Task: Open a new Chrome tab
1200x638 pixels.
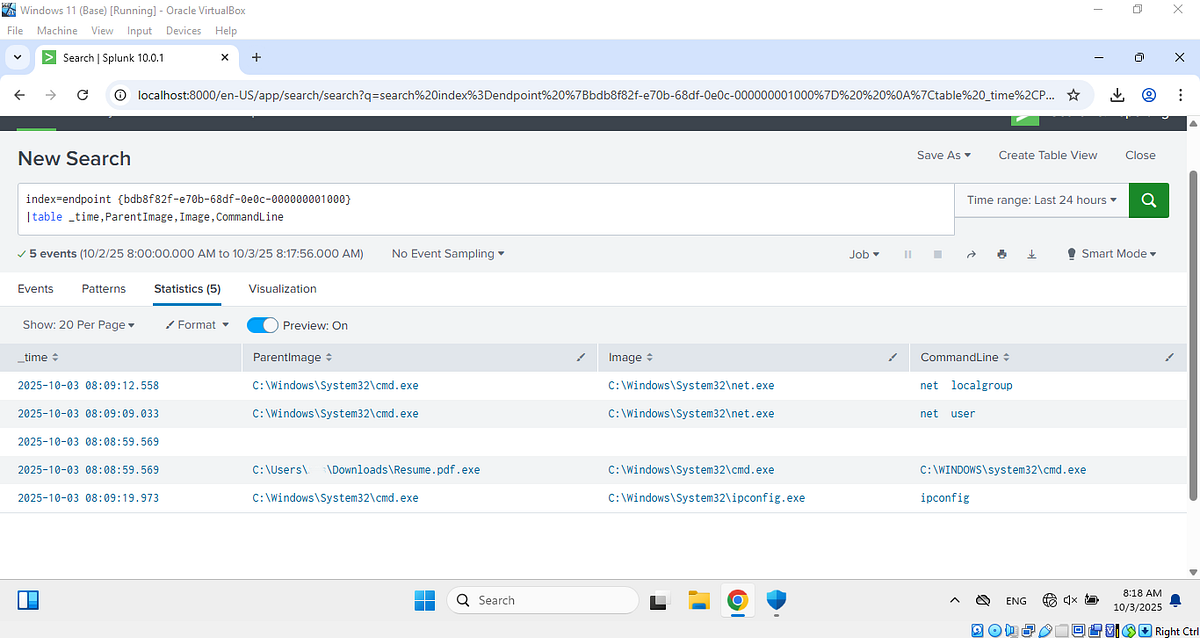Action: [256, 58]
